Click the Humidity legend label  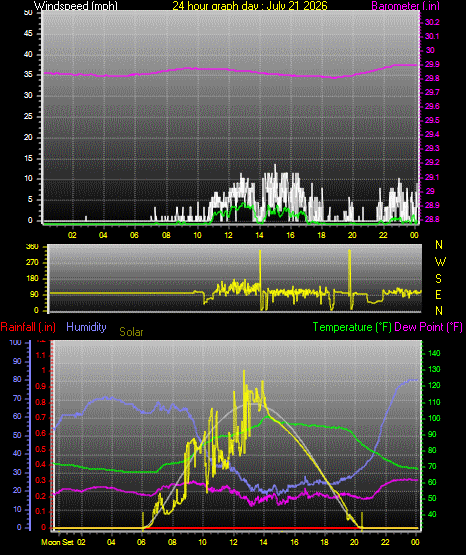86,326
